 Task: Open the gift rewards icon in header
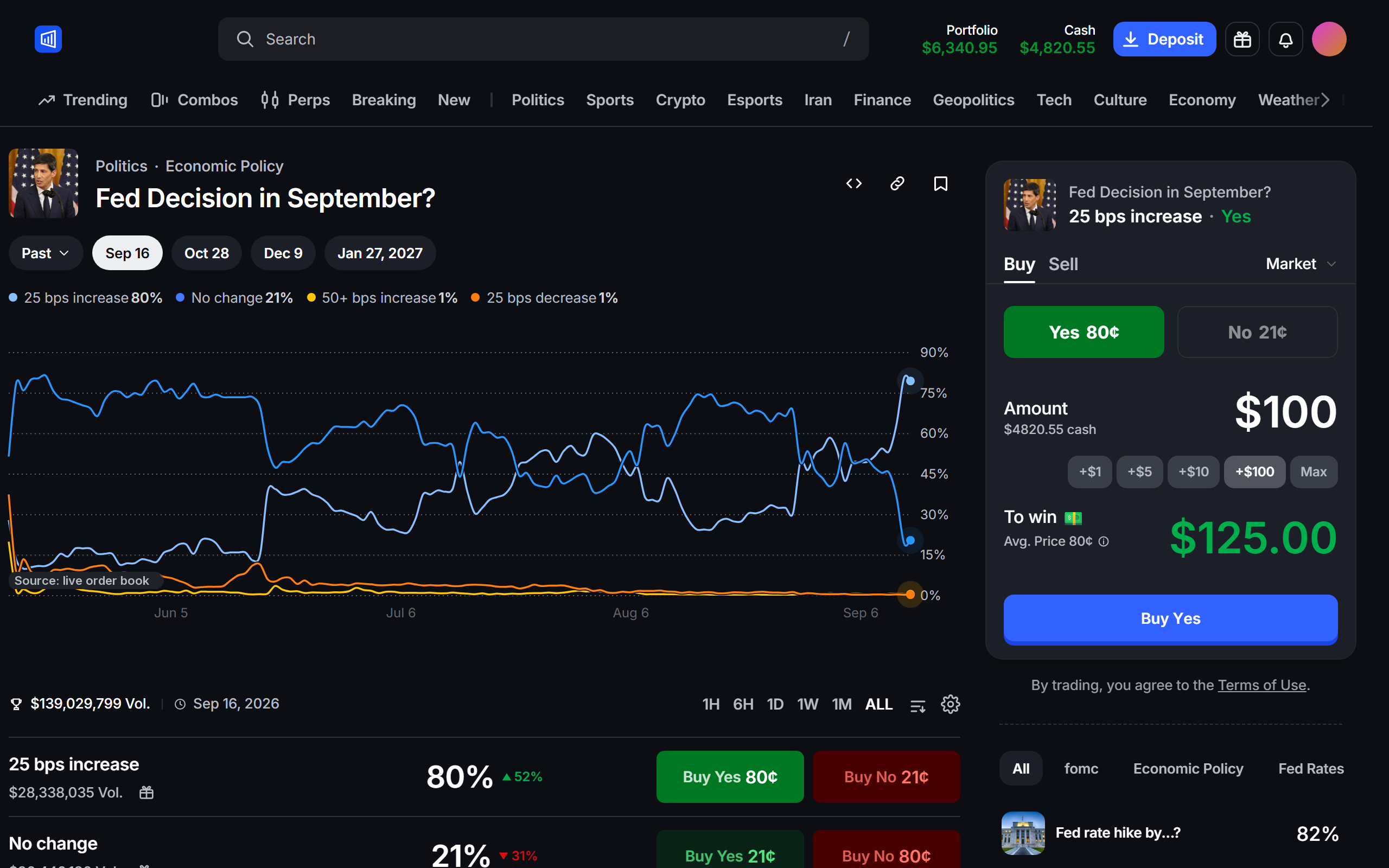click(x=1242, y=39)
